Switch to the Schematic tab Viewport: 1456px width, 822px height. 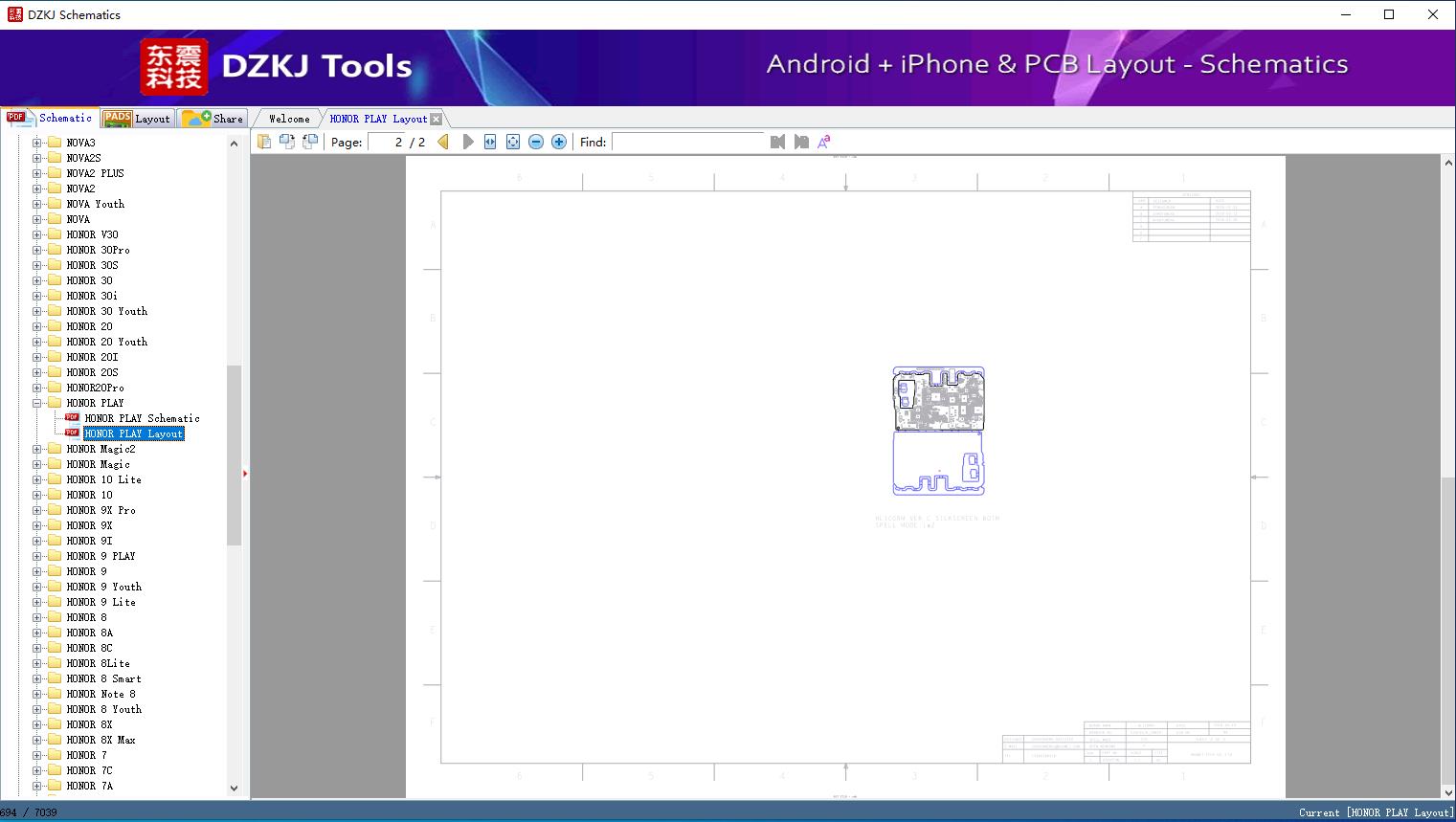point(50,118)
